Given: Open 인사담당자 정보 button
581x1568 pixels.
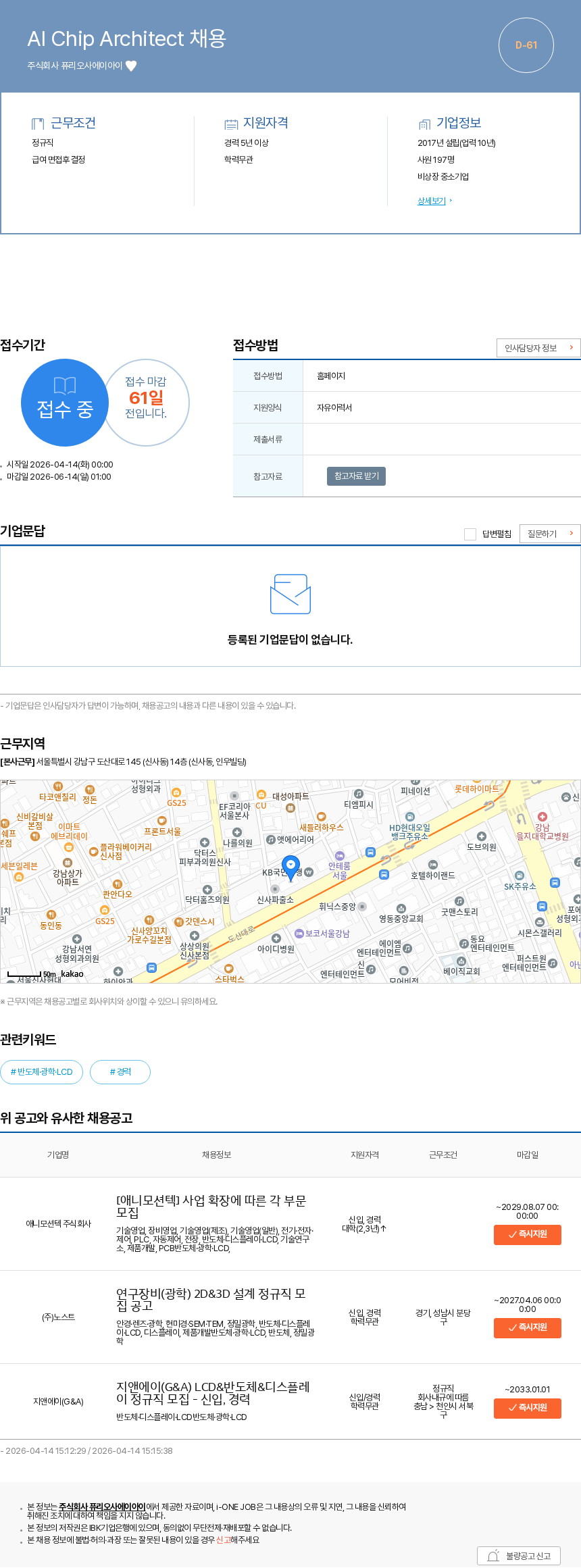Looking at the screenshot, I should 538,348.
